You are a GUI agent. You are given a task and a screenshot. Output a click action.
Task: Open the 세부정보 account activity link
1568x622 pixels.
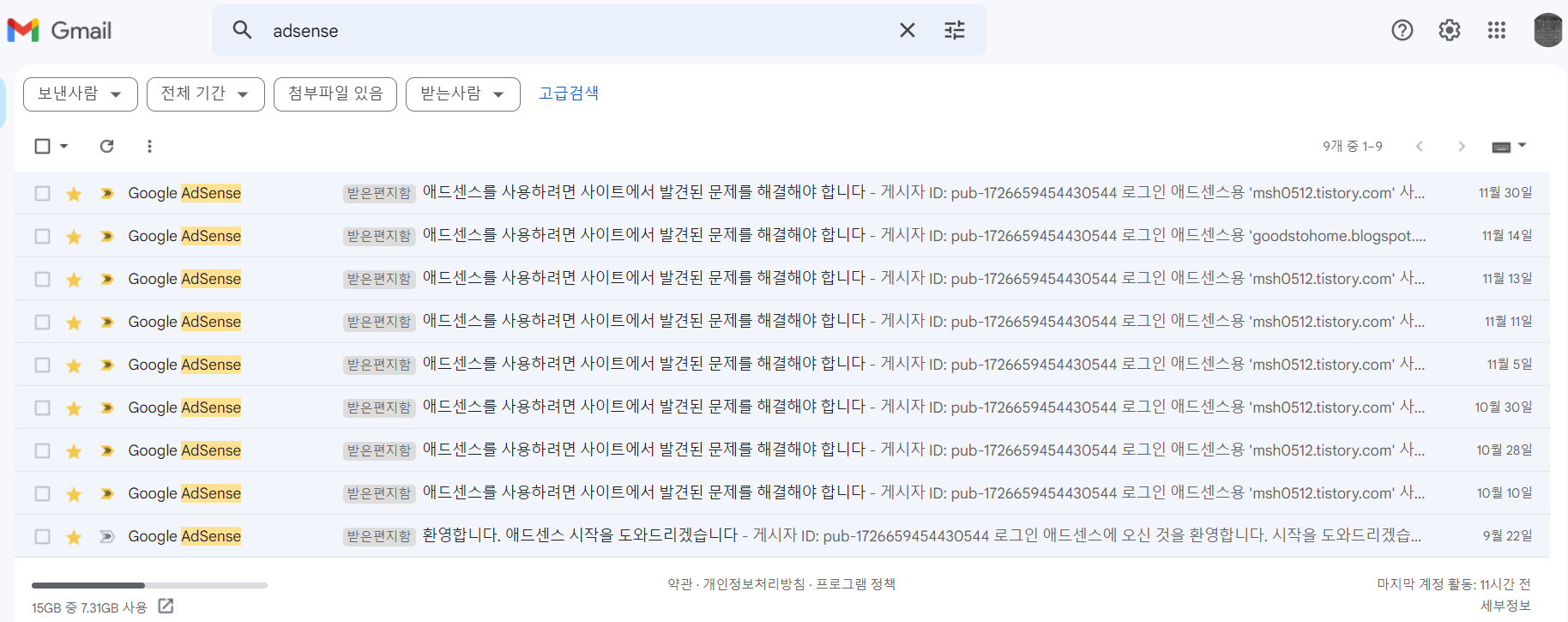pos(1505,606)
